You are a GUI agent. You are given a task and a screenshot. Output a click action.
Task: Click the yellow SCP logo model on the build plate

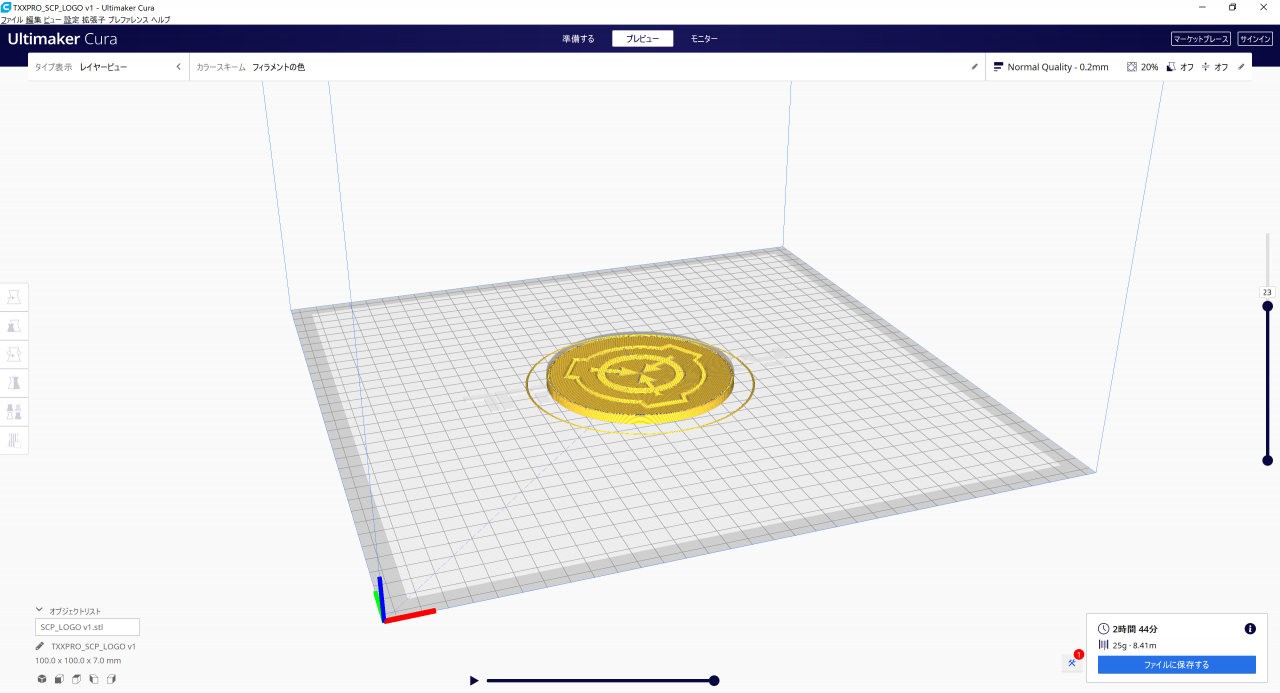pos(640,377)
